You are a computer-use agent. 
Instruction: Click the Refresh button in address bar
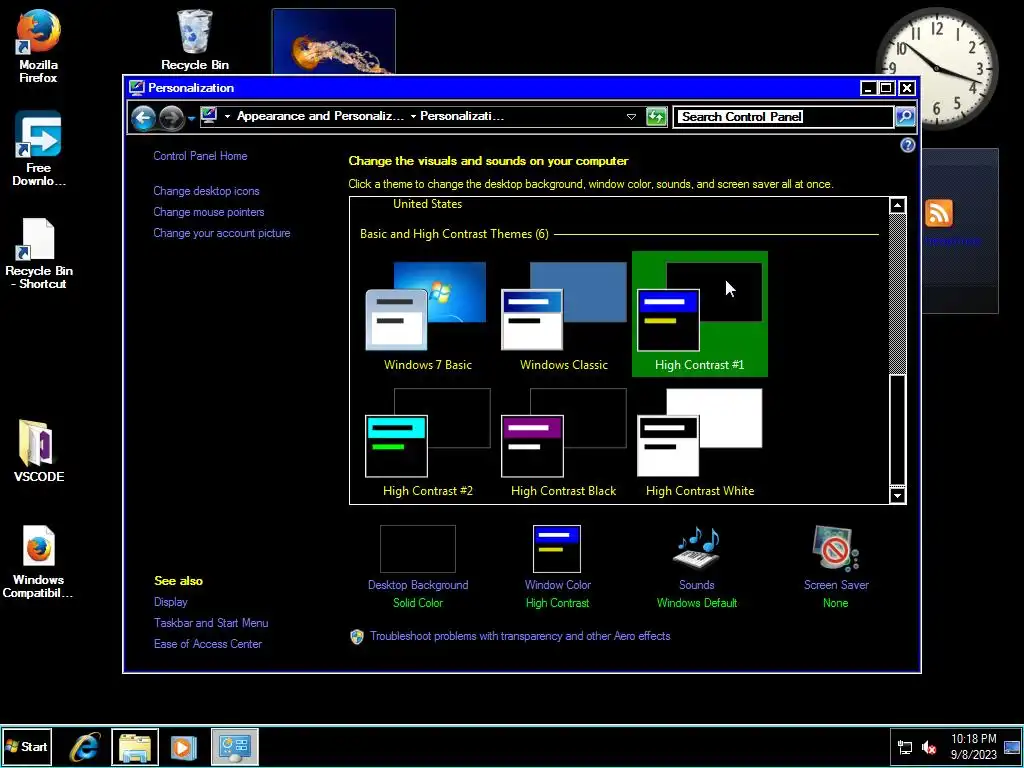tap(656, 117)
